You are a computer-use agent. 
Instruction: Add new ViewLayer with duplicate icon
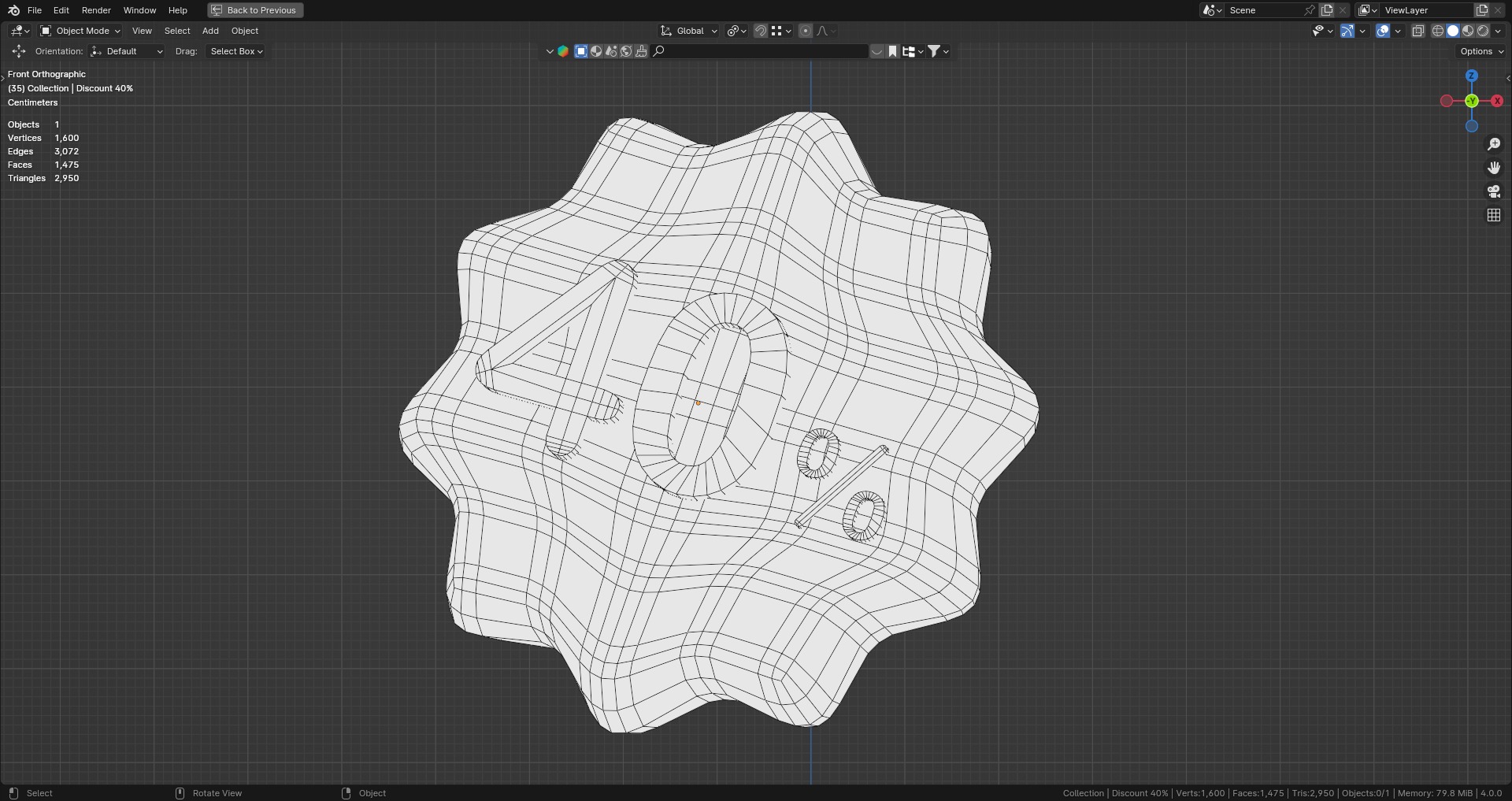pos(1481,10)
